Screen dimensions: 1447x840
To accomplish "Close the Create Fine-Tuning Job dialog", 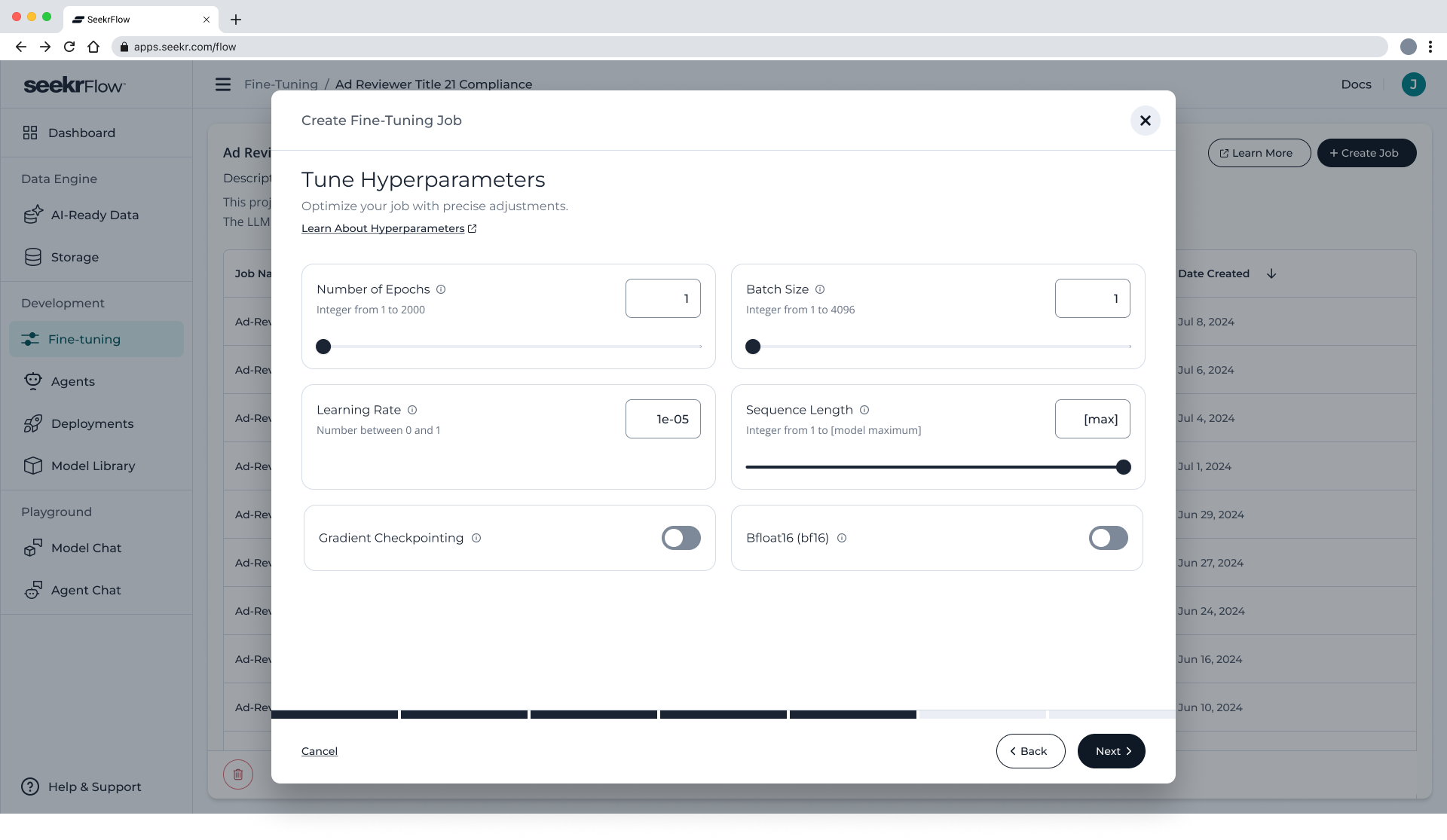I will [1145, 121].
